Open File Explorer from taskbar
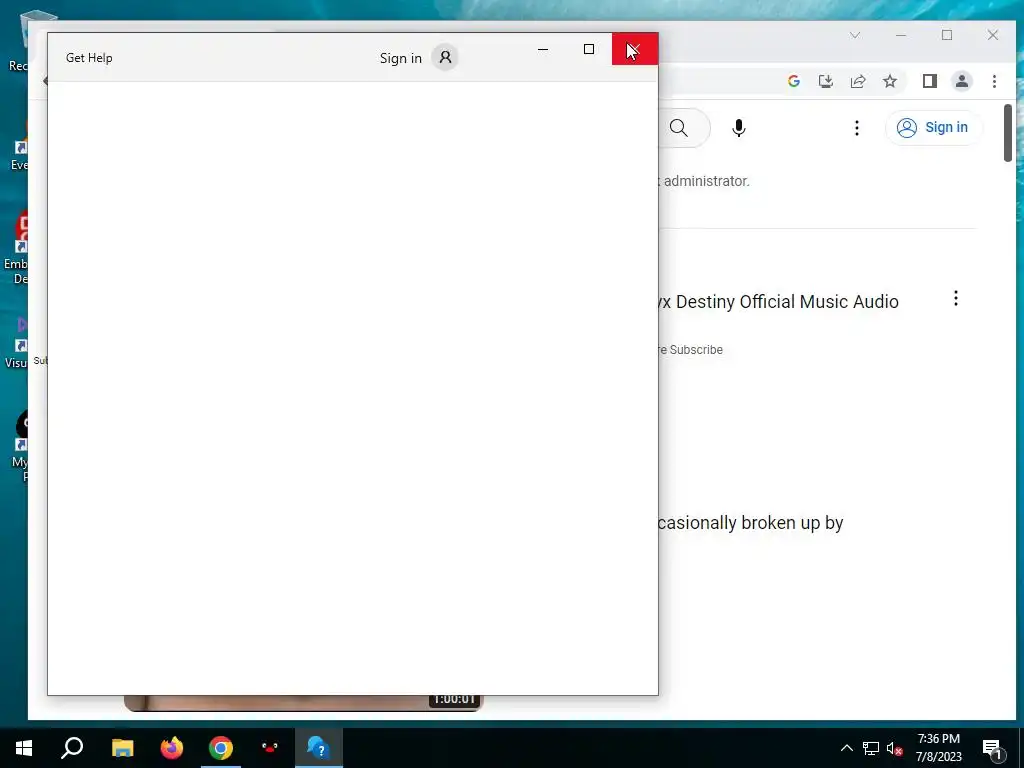The image size is (1024, 768). (x=122, y=748)
